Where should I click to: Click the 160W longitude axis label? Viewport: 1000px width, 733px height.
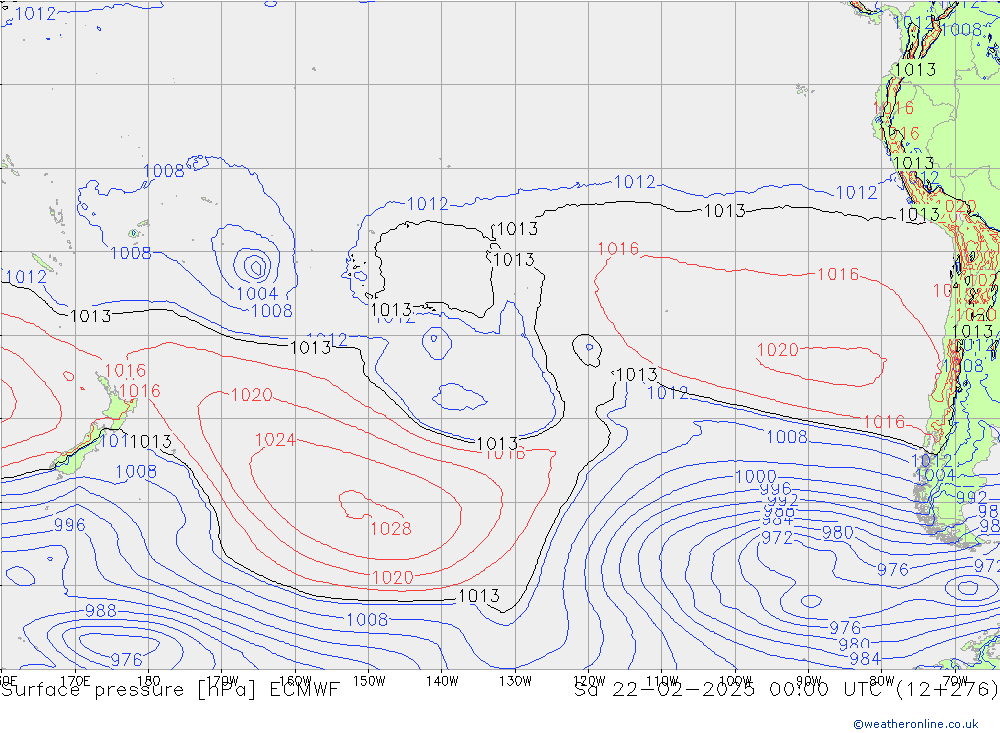[x=296, y=681]
